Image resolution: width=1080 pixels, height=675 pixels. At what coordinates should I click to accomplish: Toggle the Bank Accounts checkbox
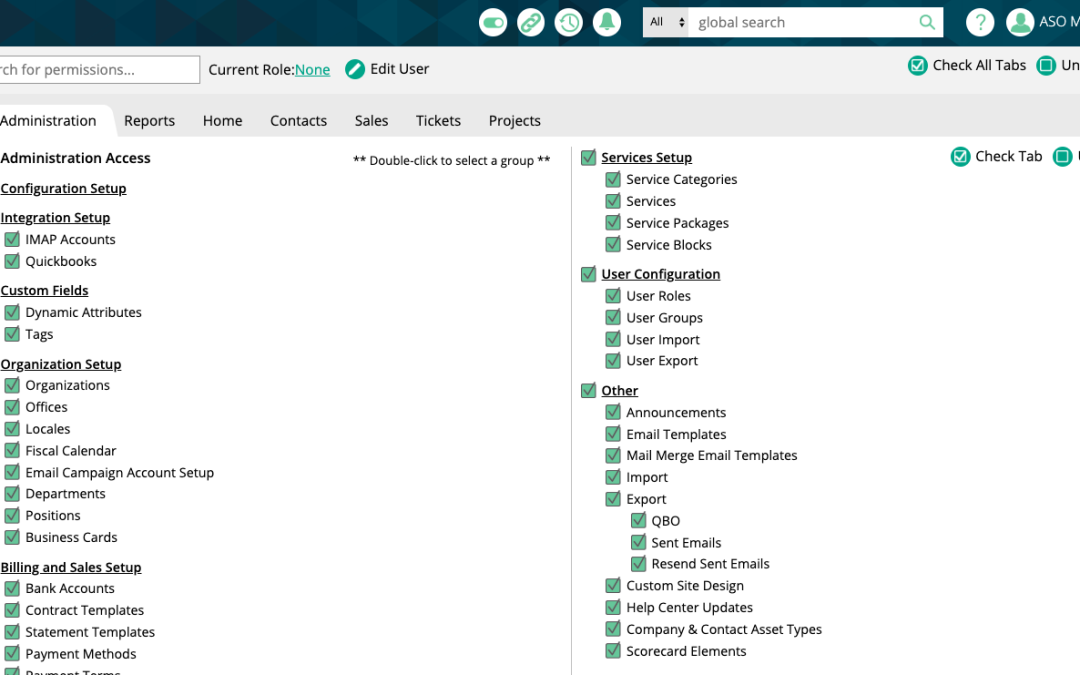12,588
